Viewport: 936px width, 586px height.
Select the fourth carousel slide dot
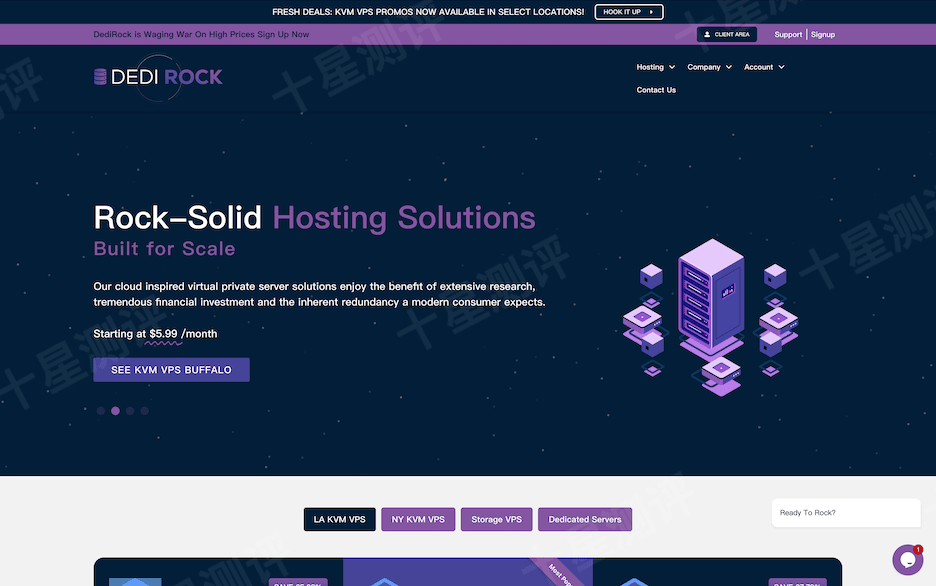click(x=144, y=410)
